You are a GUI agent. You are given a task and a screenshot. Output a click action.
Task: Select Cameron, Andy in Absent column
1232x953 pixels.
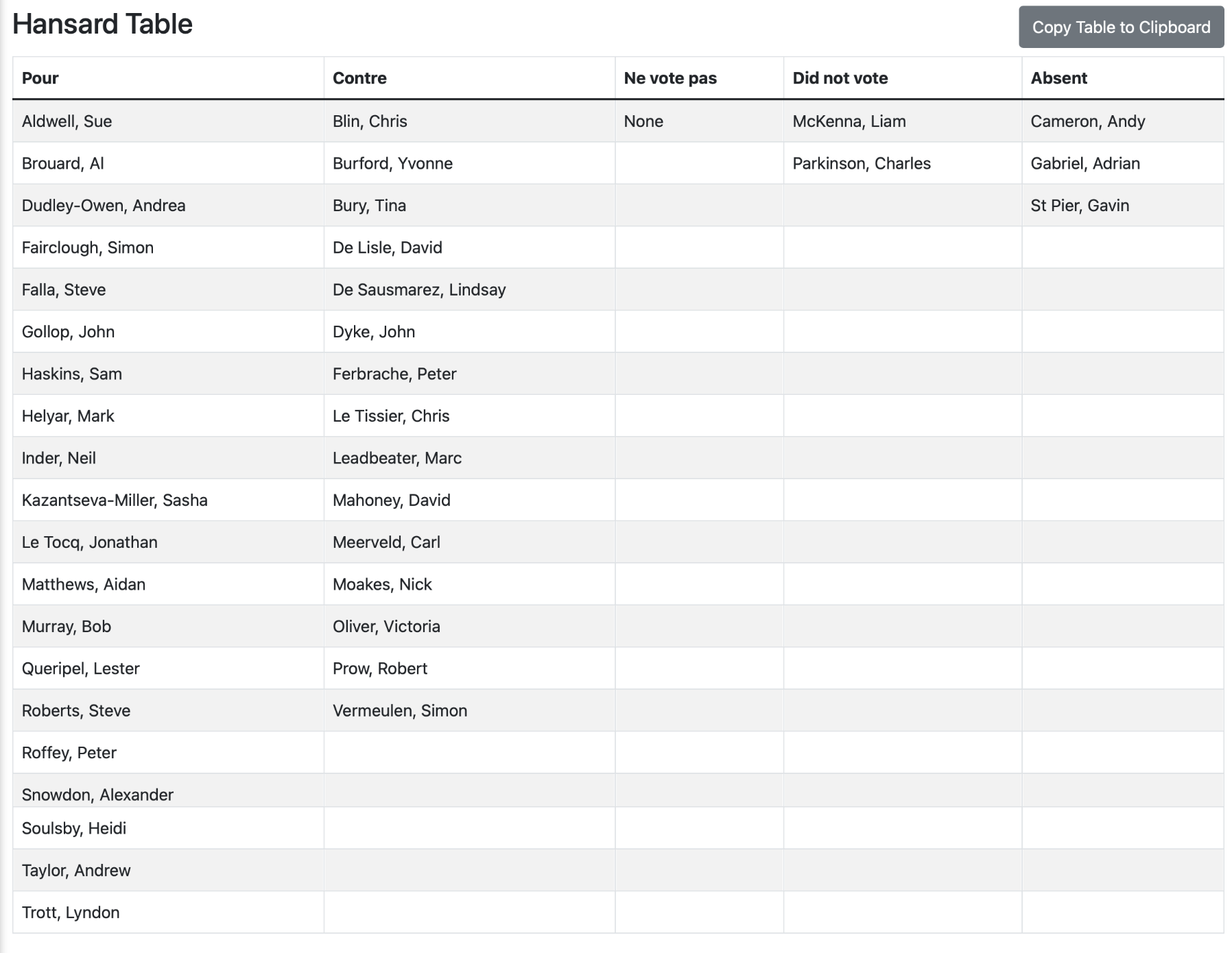coord(1123,121)
